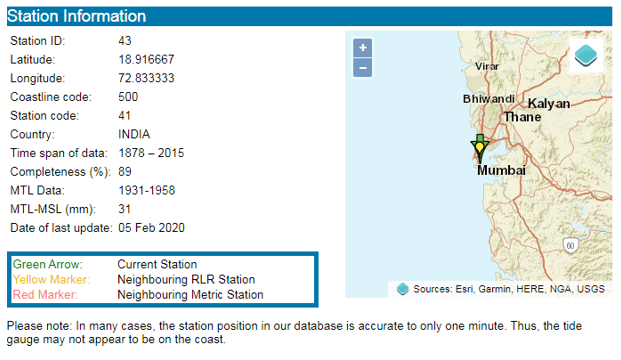This screenshot has width=621, height=360.
Task: Click the Time span value 1878 – 2015
Action: point(151,153)
